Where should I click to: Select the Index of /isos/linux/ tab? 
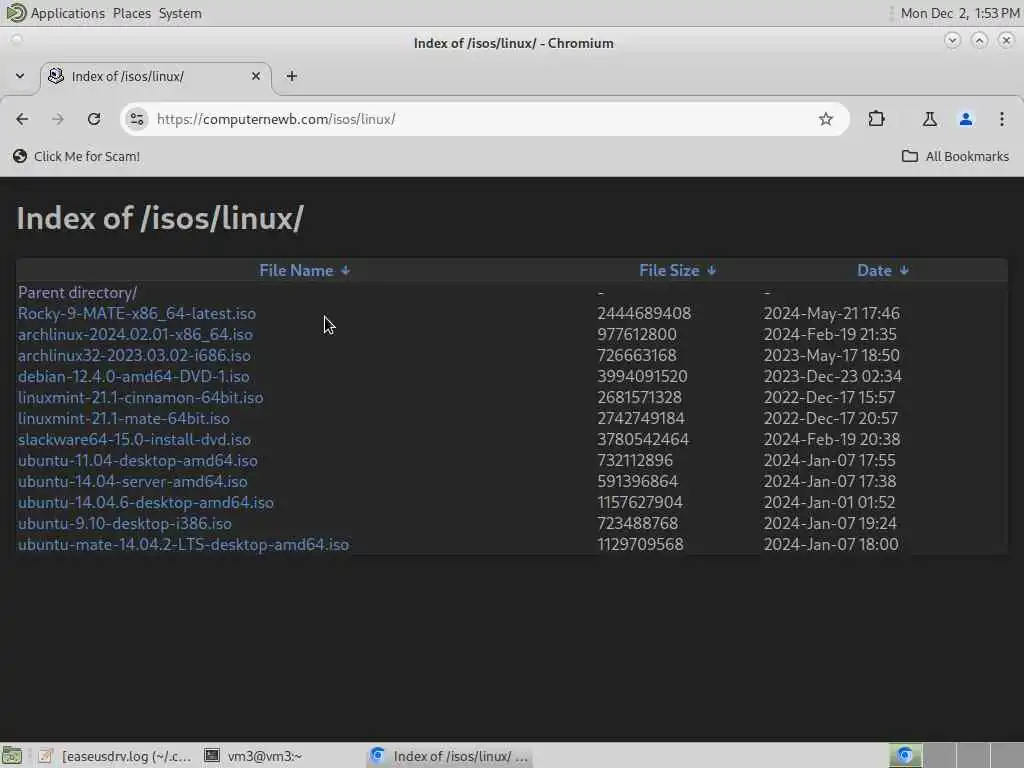(155, 76)
